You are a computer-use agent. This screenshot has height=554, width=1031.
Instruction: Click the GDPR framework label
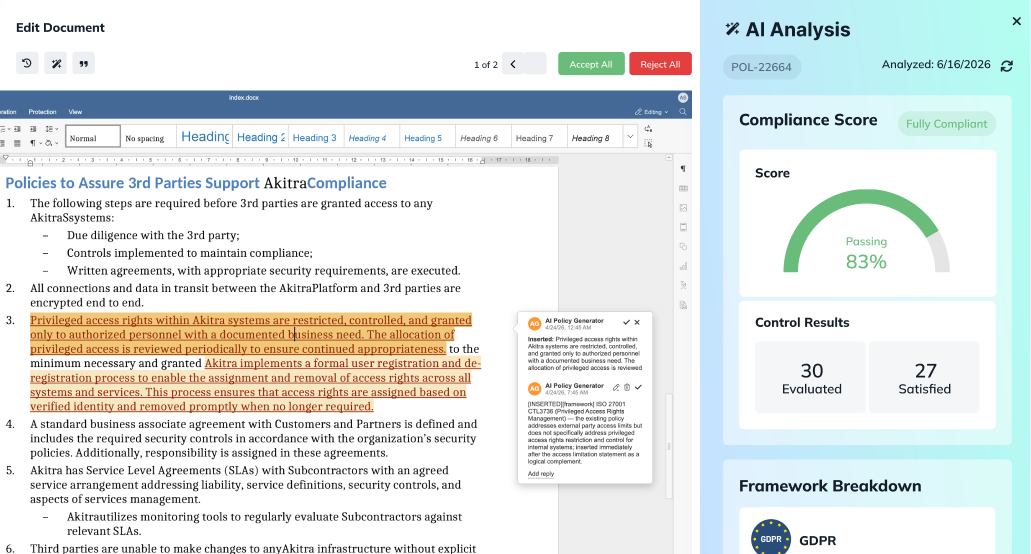[817, 540]
